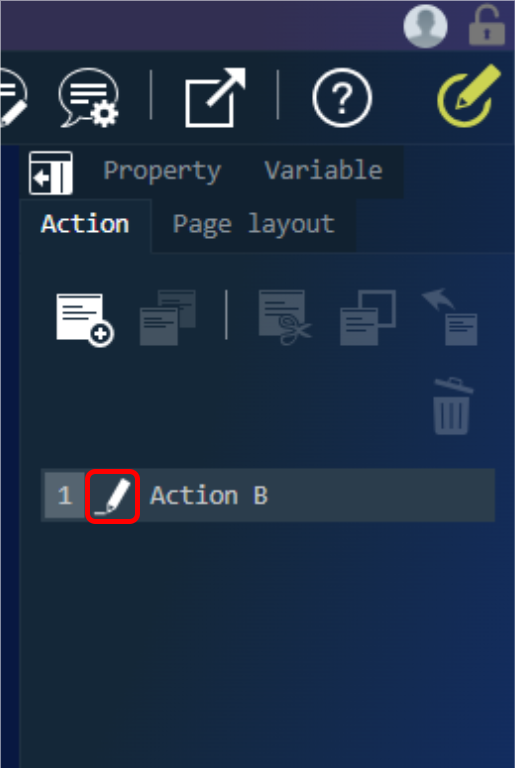Image resolution: width=515 pixels, height=768 pixels.
Task: Click the cut action scissors icon
Action: click(285, 317)
